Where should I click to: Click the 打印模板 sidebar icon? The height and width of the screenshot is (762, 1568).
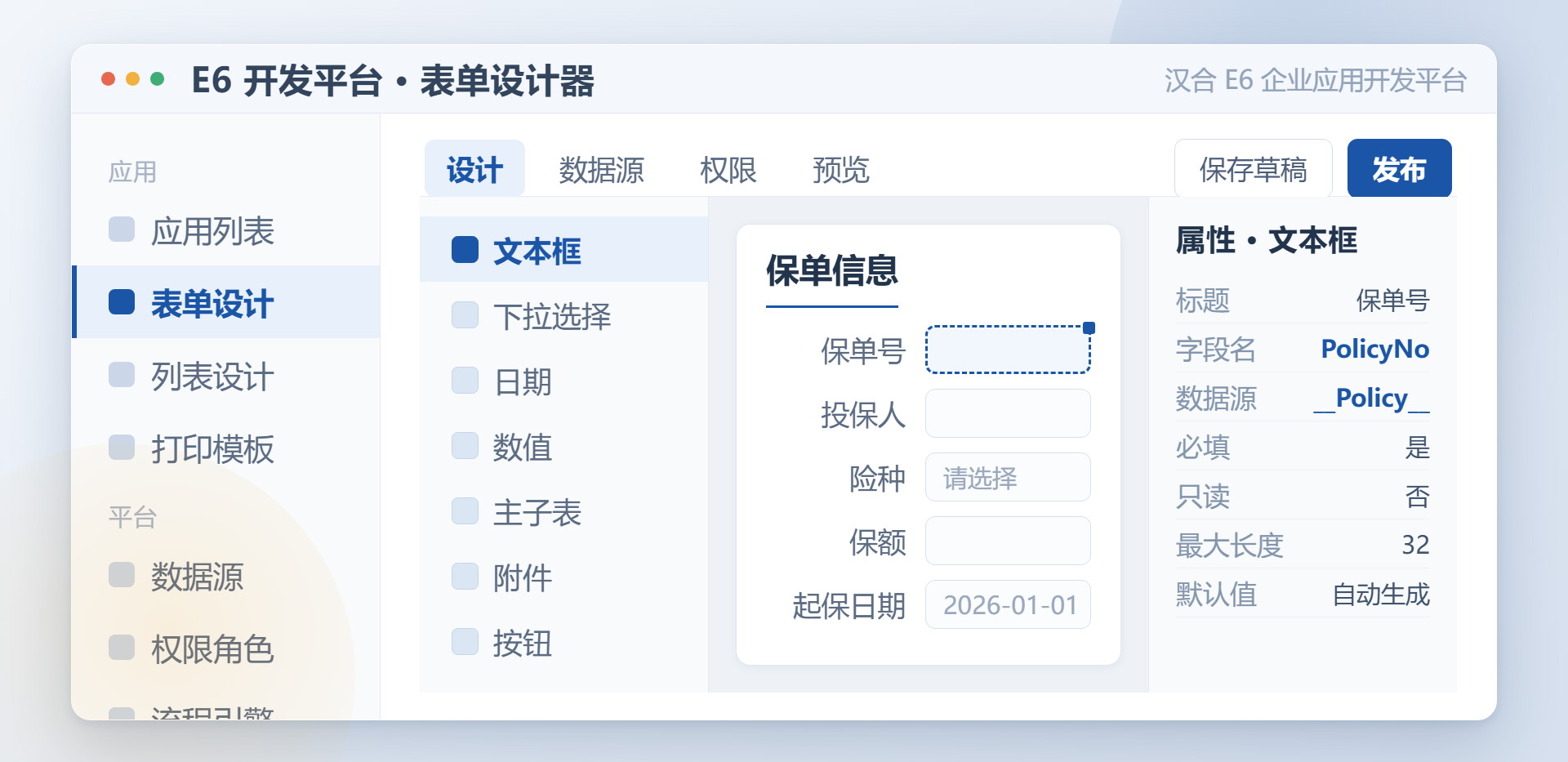[122, 448]
